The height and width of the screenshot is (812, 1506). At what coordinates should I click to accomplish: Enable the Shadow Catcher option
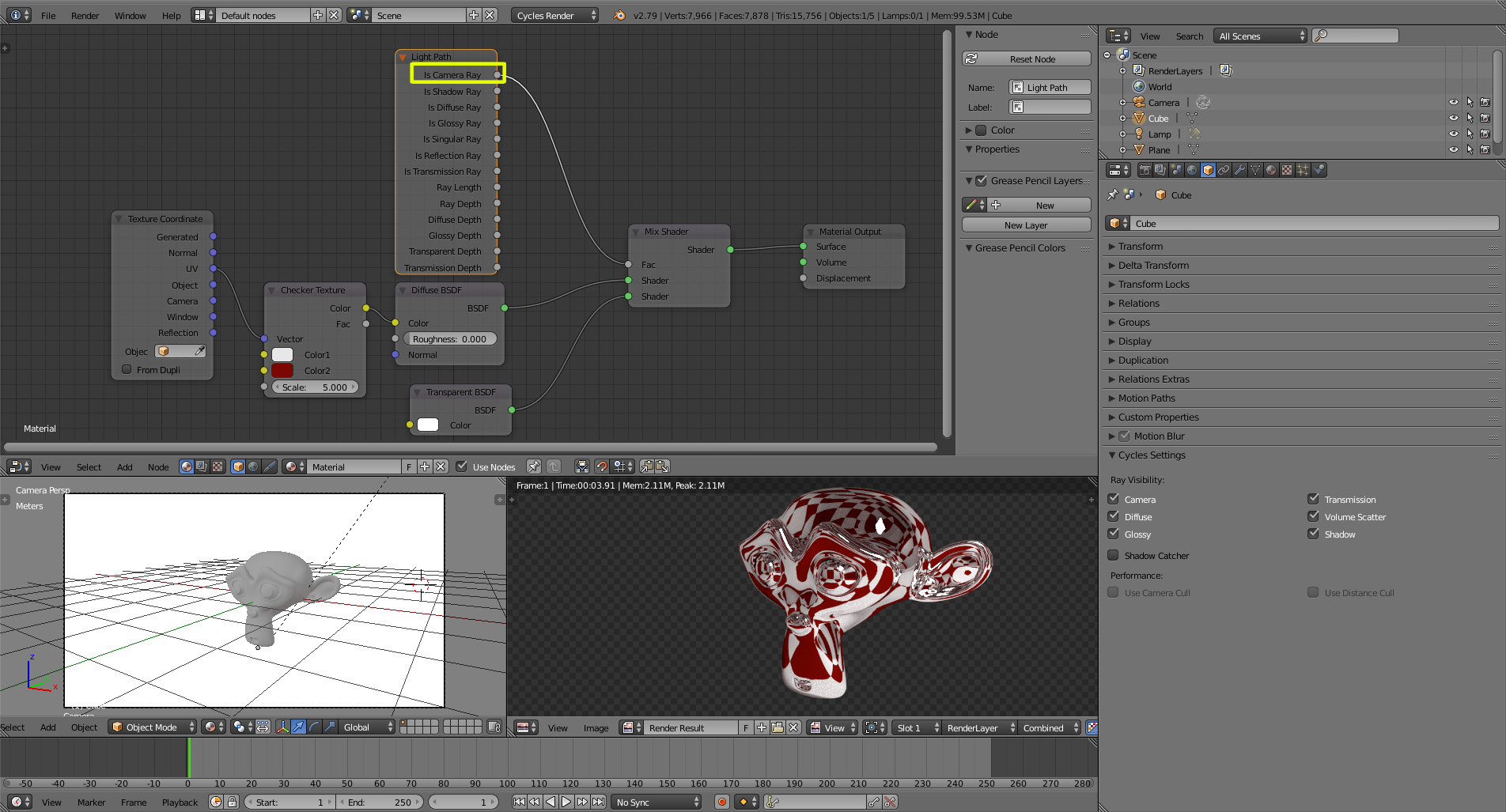(1113, 555)
